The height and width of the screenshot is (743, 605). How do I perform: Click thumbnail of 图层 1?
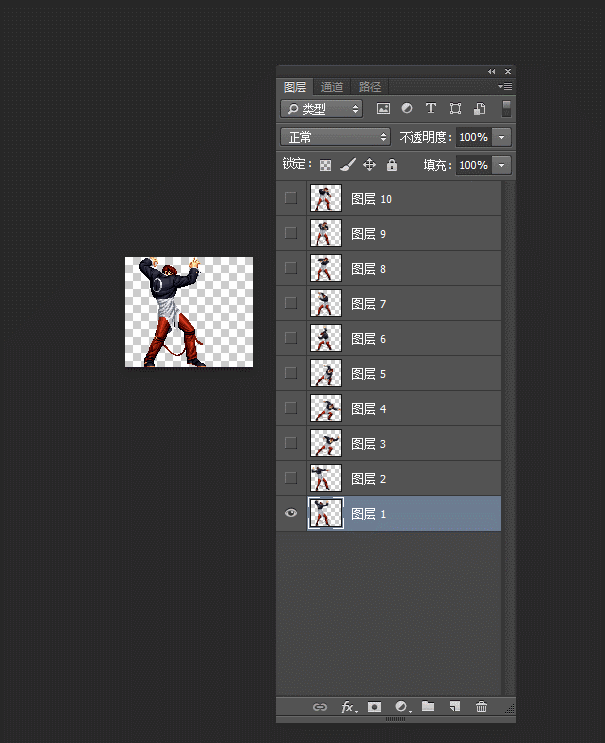tap(326, 513)
